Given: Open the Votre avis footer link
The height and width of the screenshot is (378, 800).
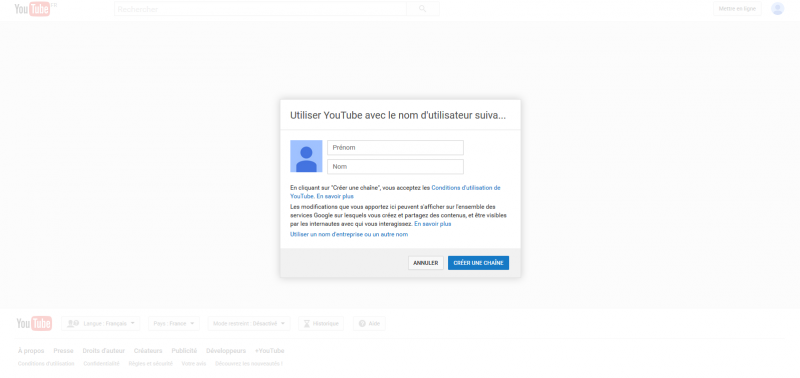Looking at the screenshot, I should pyautogui.click(x=194, y=364).
